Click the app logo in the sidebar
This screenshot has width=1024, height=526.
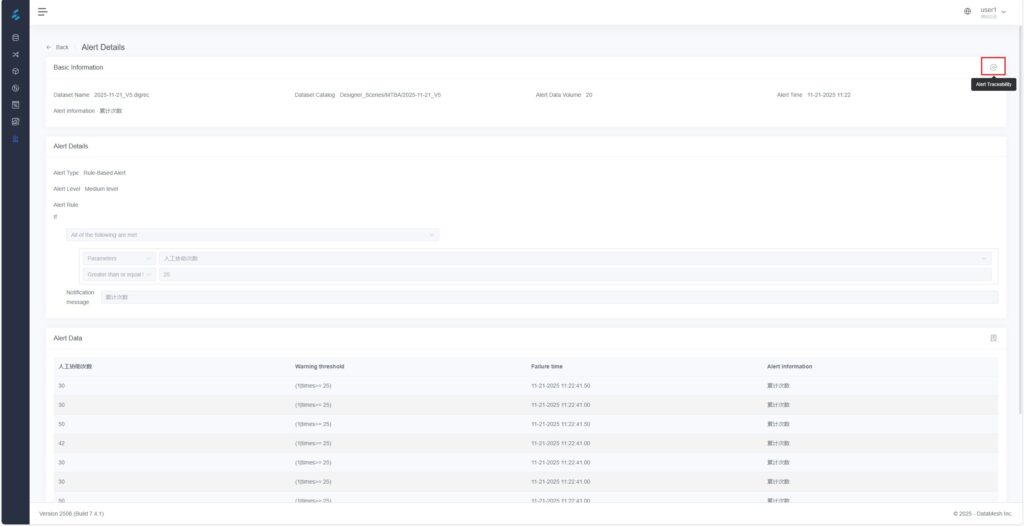[x=15, y=12]
